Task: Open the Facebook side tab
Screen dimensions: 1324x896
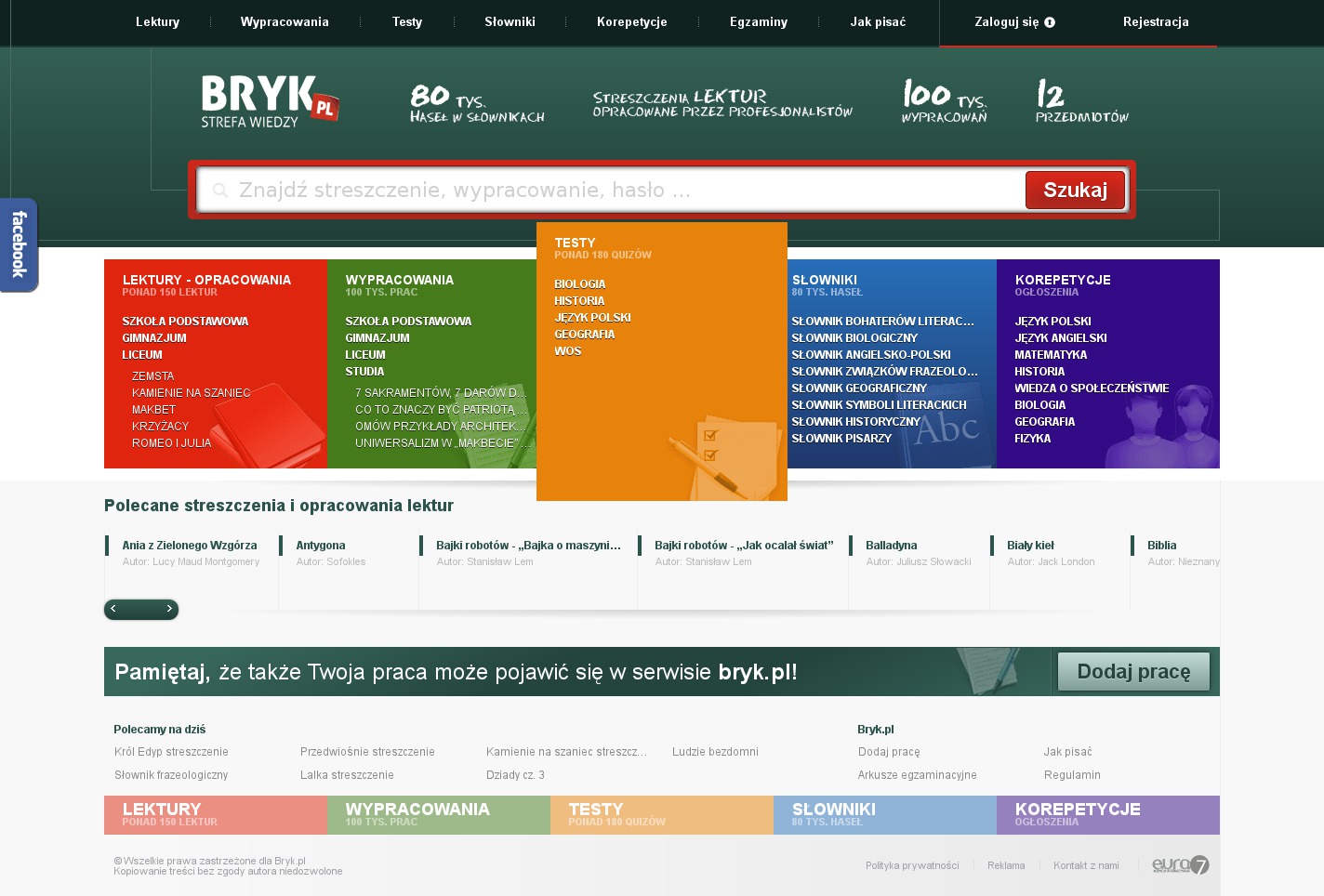Action: point(19,244)
